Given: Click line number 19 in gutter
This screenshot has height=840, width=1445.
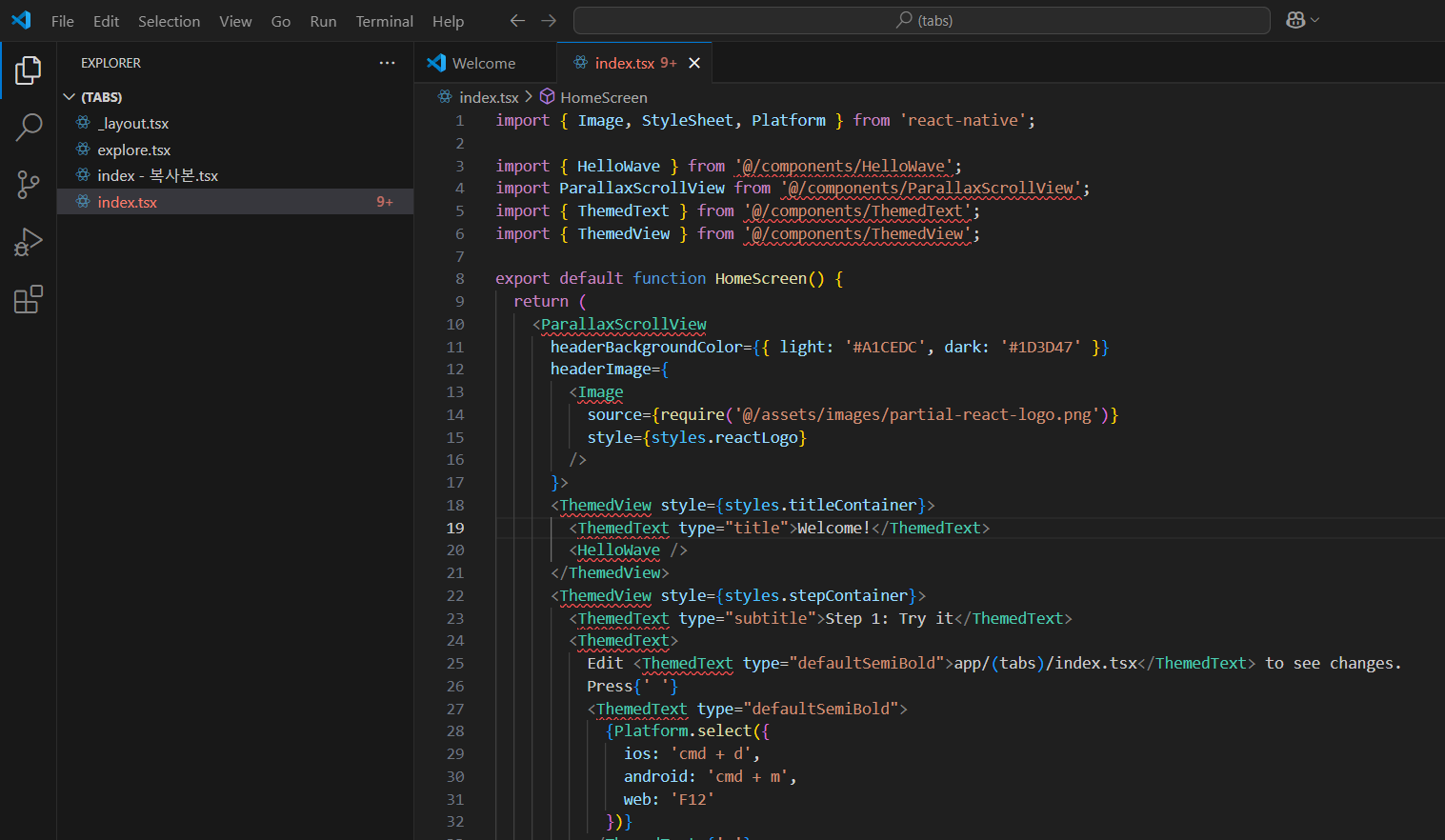Looking at the screenshot, I should tap(455, 528).
